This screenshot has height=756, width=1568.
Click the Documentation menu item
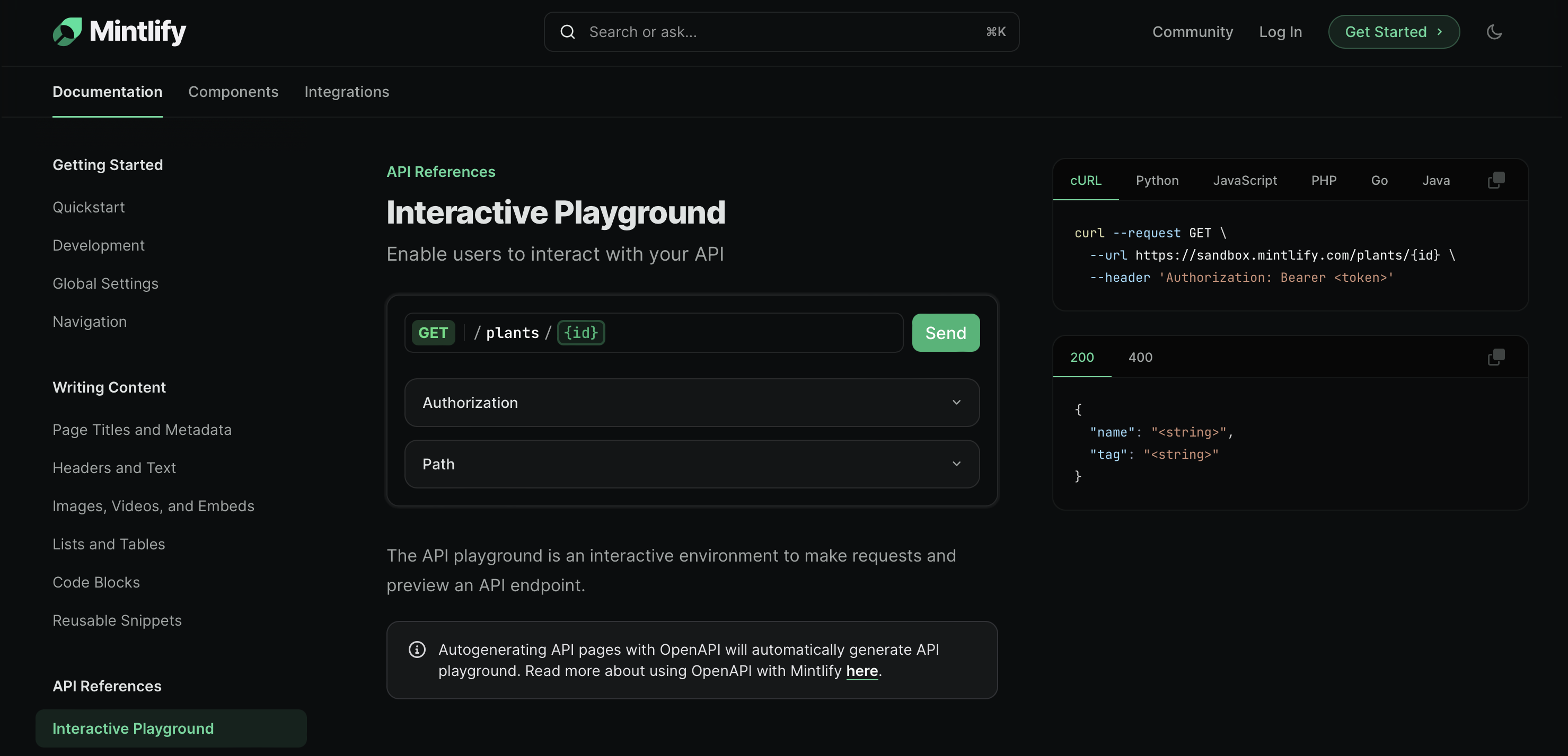click(x=108, y=92)
